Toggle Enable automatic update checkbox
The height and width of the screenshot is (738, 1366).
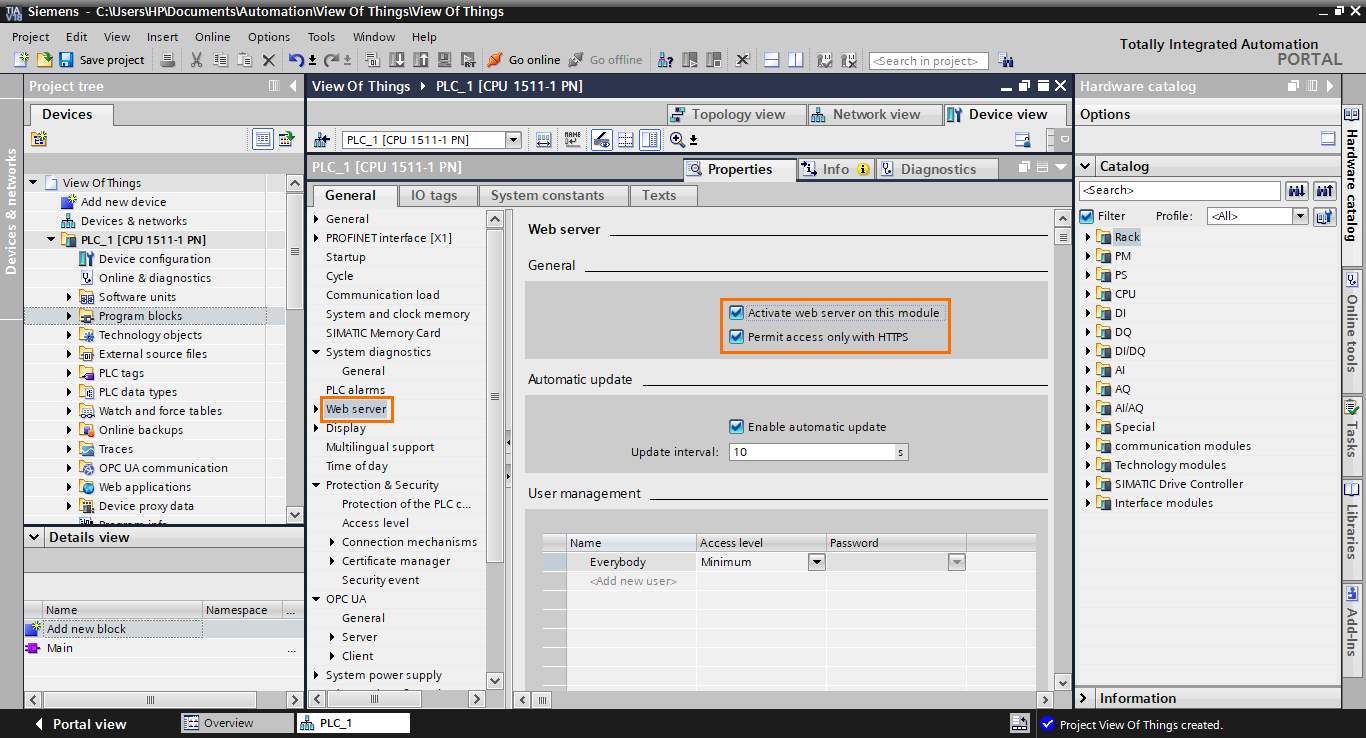(x=737, y=427)
